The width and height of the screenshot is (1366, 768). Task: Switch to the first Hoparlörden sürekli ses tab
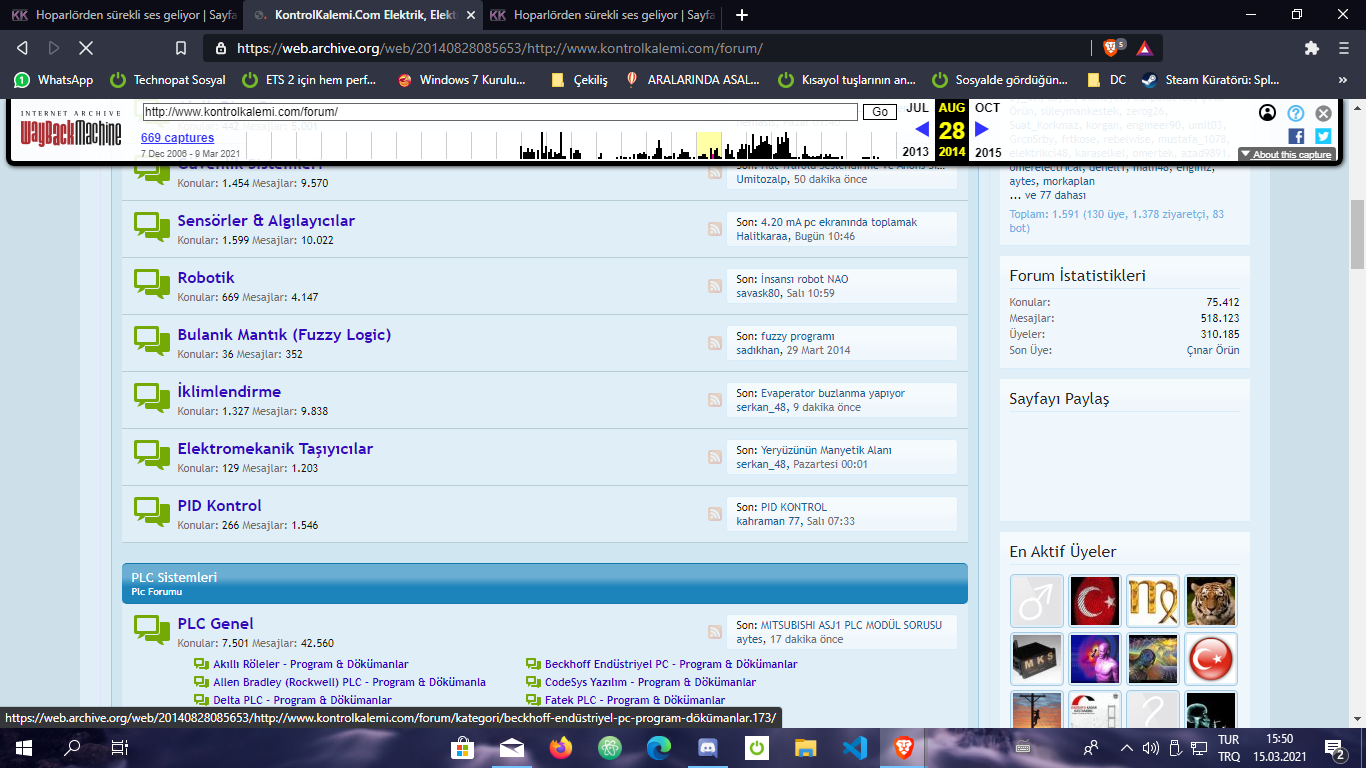(123, 15)
